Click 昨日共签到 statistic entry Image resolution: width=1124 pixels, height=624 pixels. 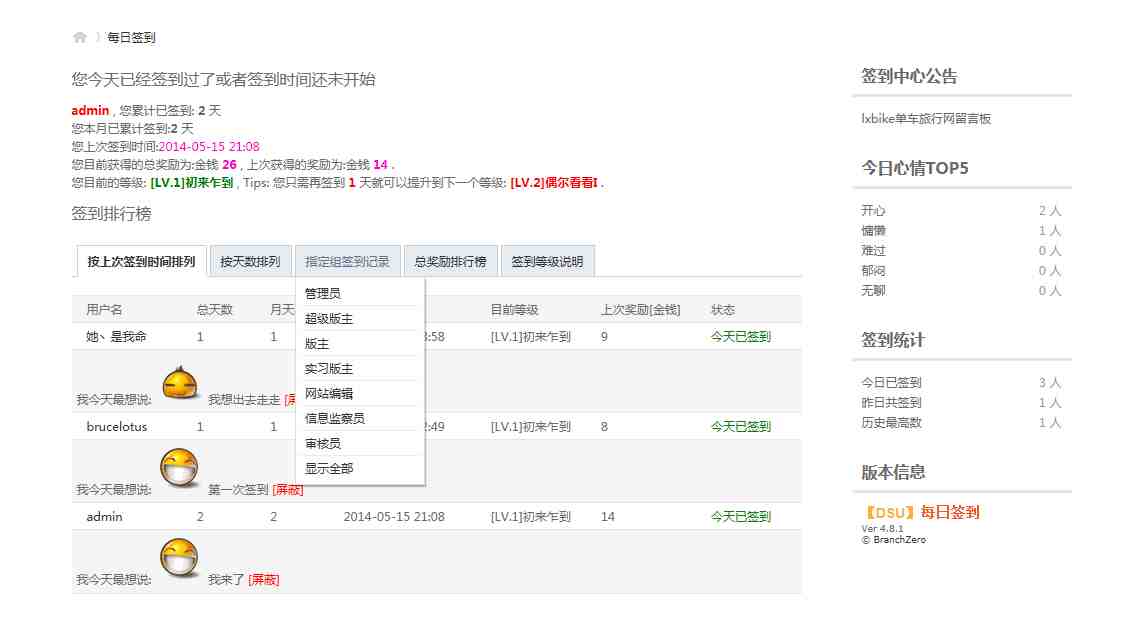[891, 403]
